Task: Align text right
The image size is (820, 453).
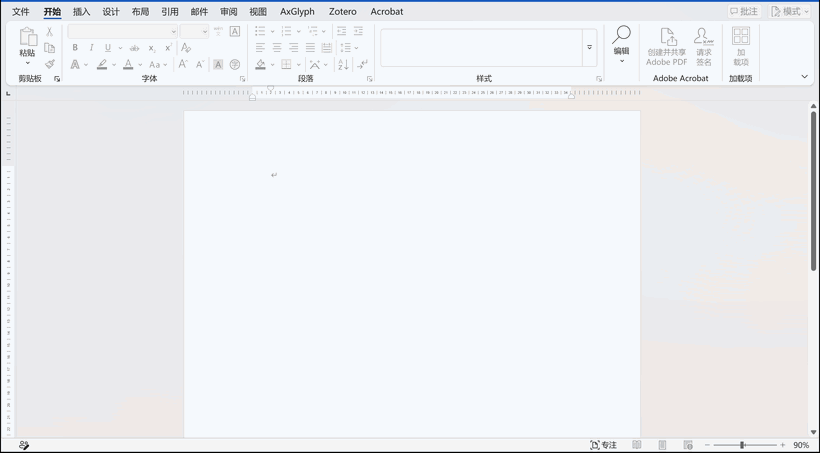Action: [293, 48]
